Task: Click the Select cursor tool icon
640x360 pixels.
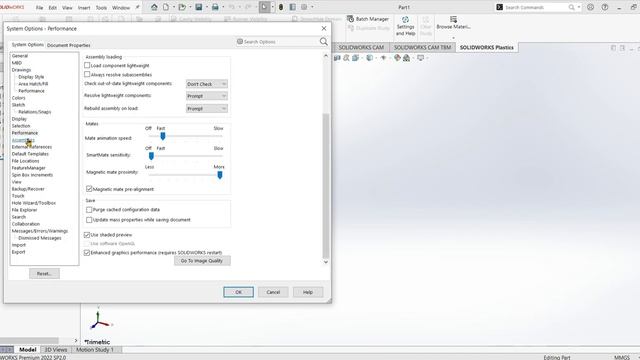Action: (x=264, y=7)
